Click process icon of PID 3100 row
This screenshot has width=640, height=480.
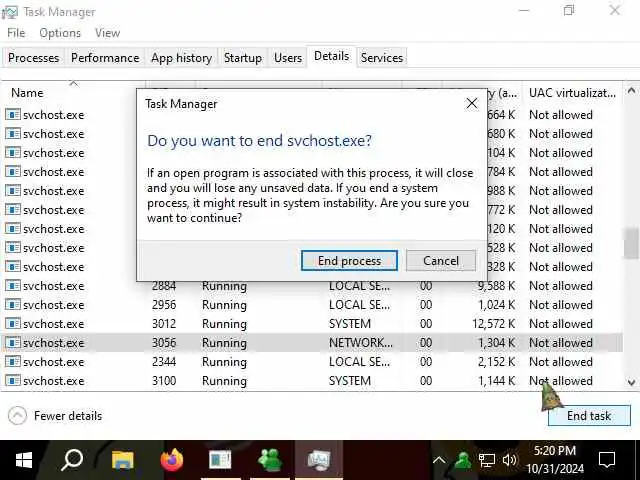(13, 380)
